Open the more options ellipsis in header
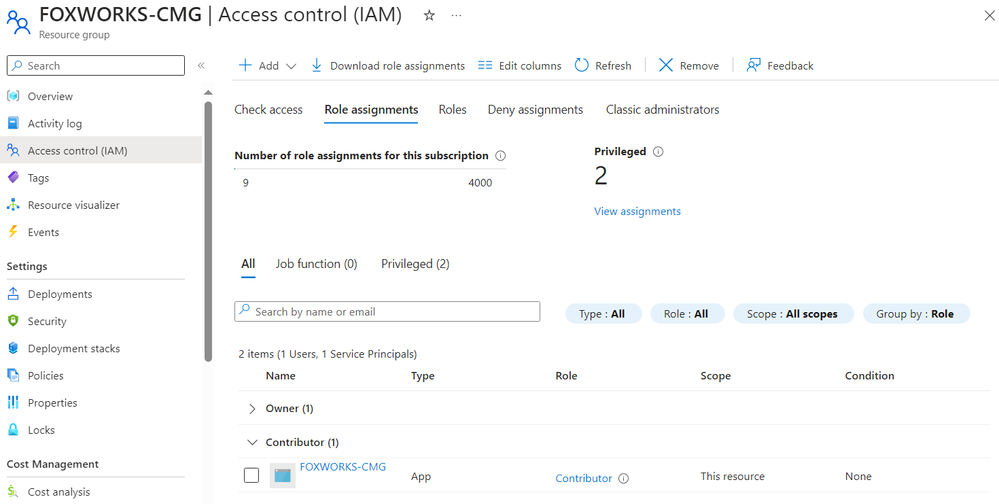This screenshot has height=504, width=999. [x=456, y=16]
